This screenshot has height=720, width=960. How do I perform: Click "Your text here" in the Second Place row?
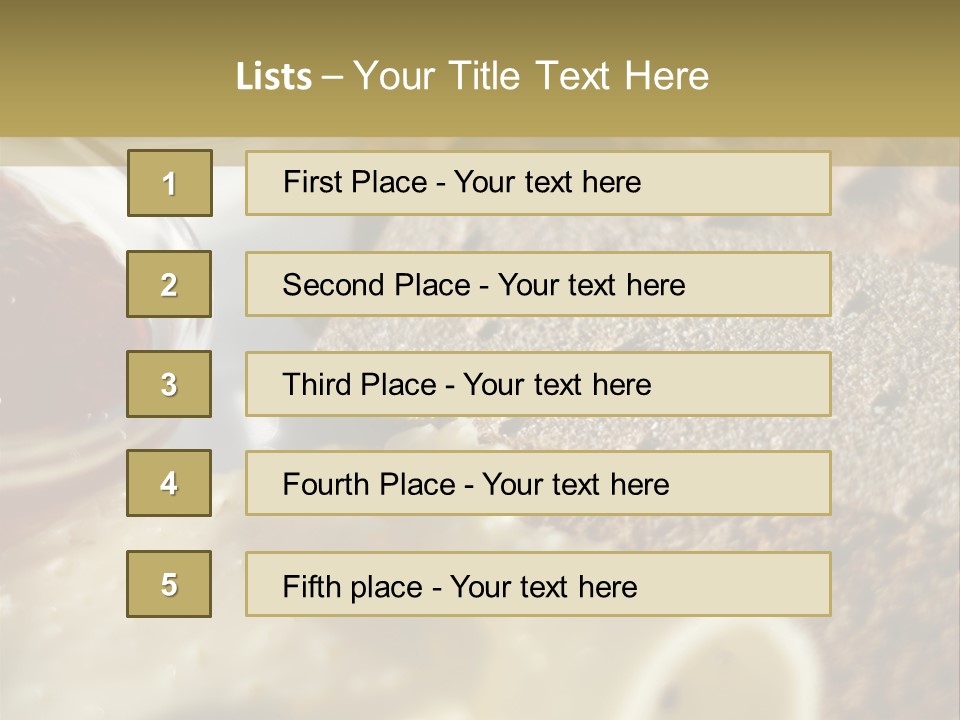(x=591, y=285)
